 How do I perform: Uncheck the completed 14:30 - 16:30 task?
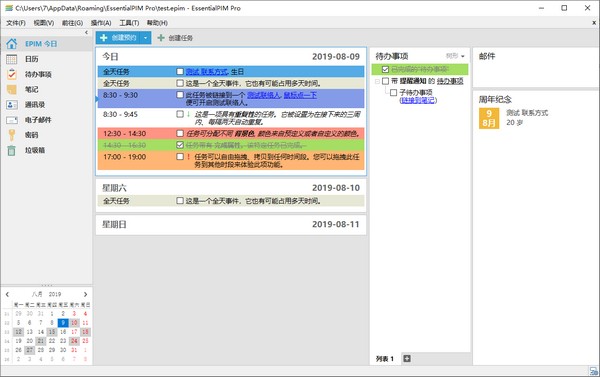pos(180,145)
